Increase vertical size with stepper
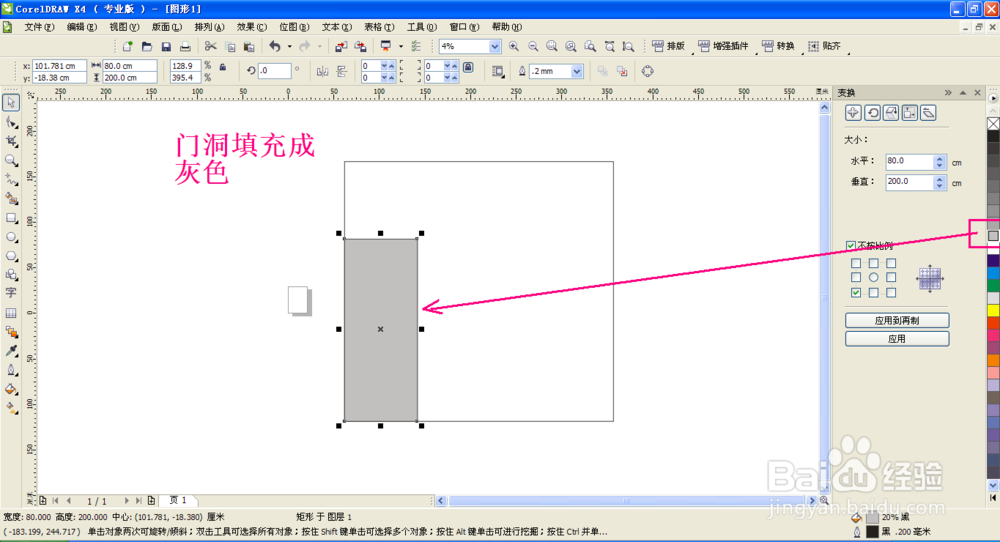 click(939, 179)
